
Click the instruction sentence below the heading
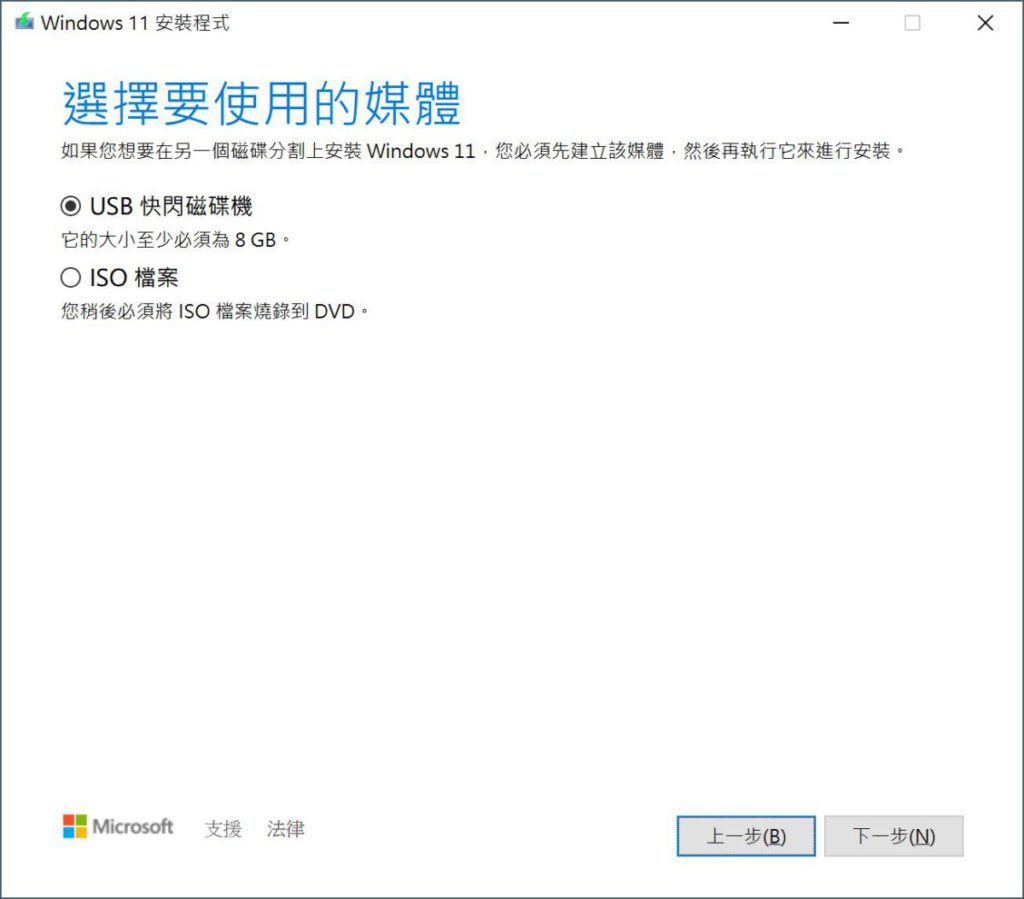(482, 151)
